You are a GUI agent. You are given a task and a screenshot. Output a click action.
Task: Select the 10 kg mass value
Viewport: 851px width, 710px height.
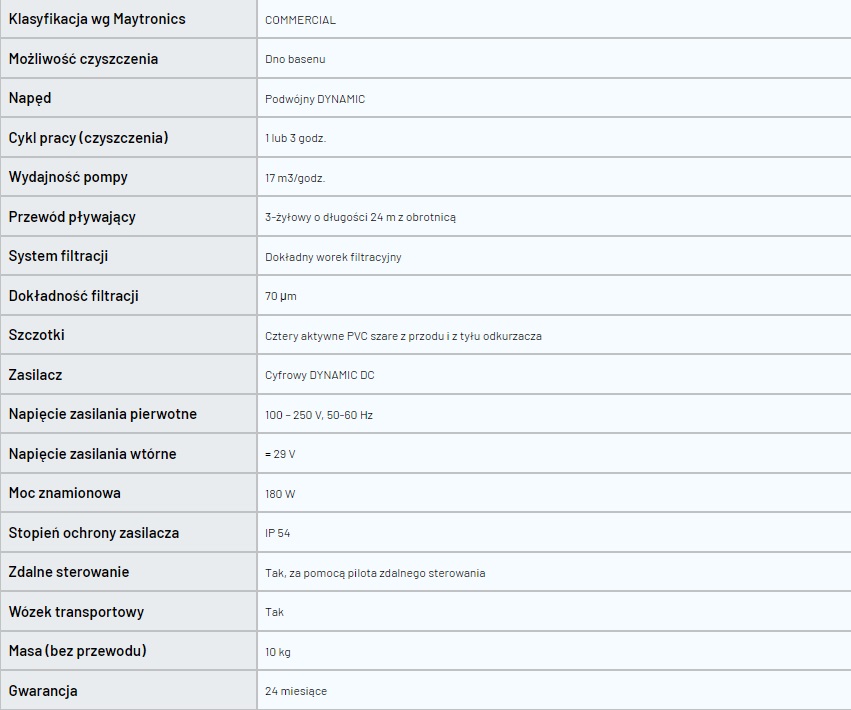pos(277,652)
